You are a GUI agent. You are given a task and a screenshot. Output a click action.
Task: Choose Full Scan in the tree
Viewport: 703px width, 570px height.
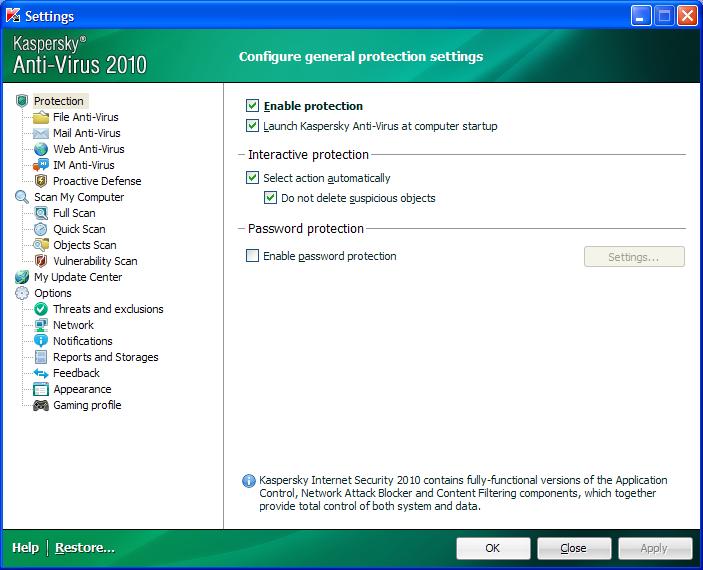(74, 213)
